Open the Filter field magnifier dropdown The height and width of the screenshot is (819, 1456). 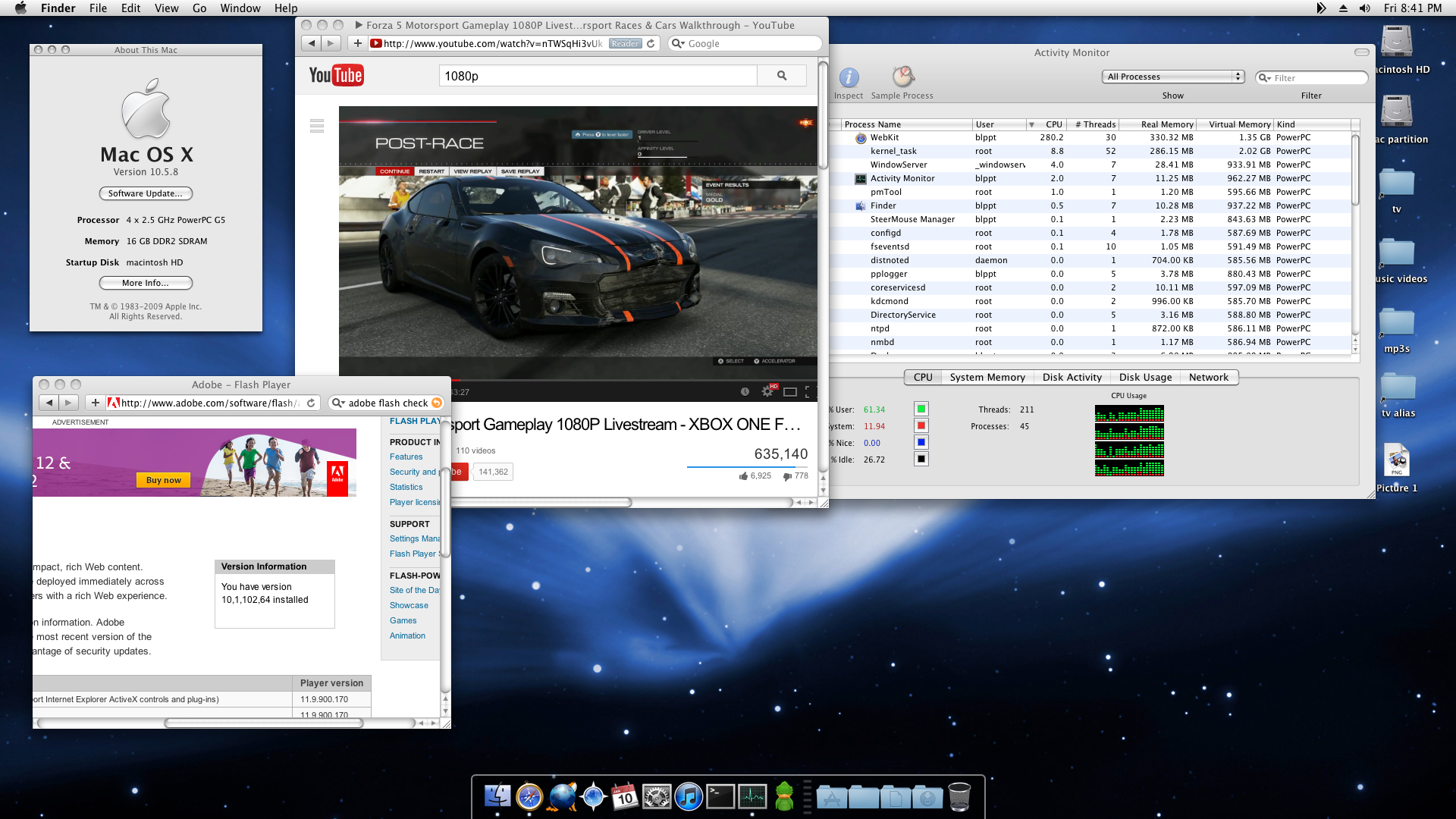pyautogui.click(x=1265, y=78)
